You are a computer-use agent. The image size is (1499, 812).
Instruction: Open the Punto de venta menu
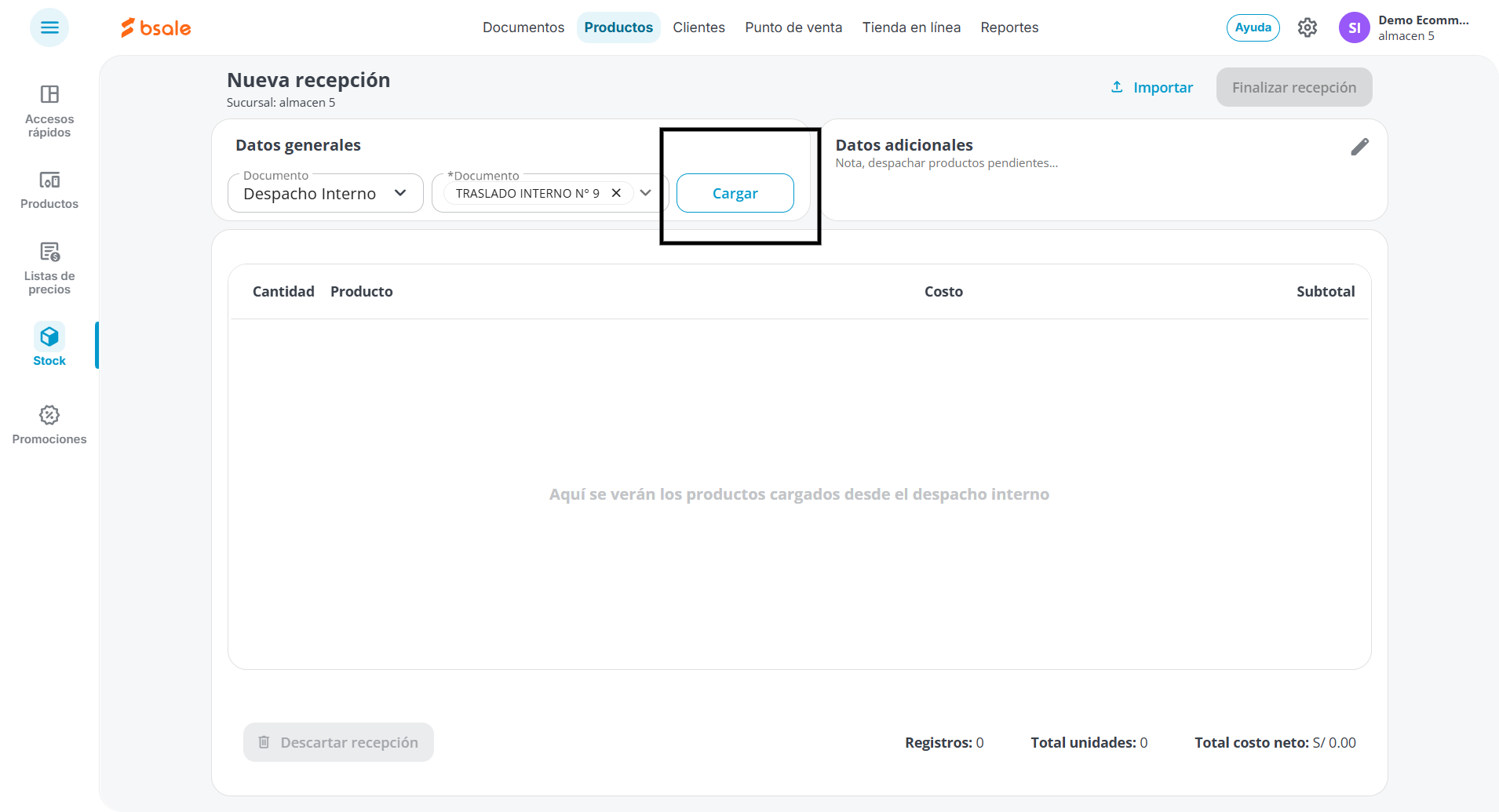793,27
